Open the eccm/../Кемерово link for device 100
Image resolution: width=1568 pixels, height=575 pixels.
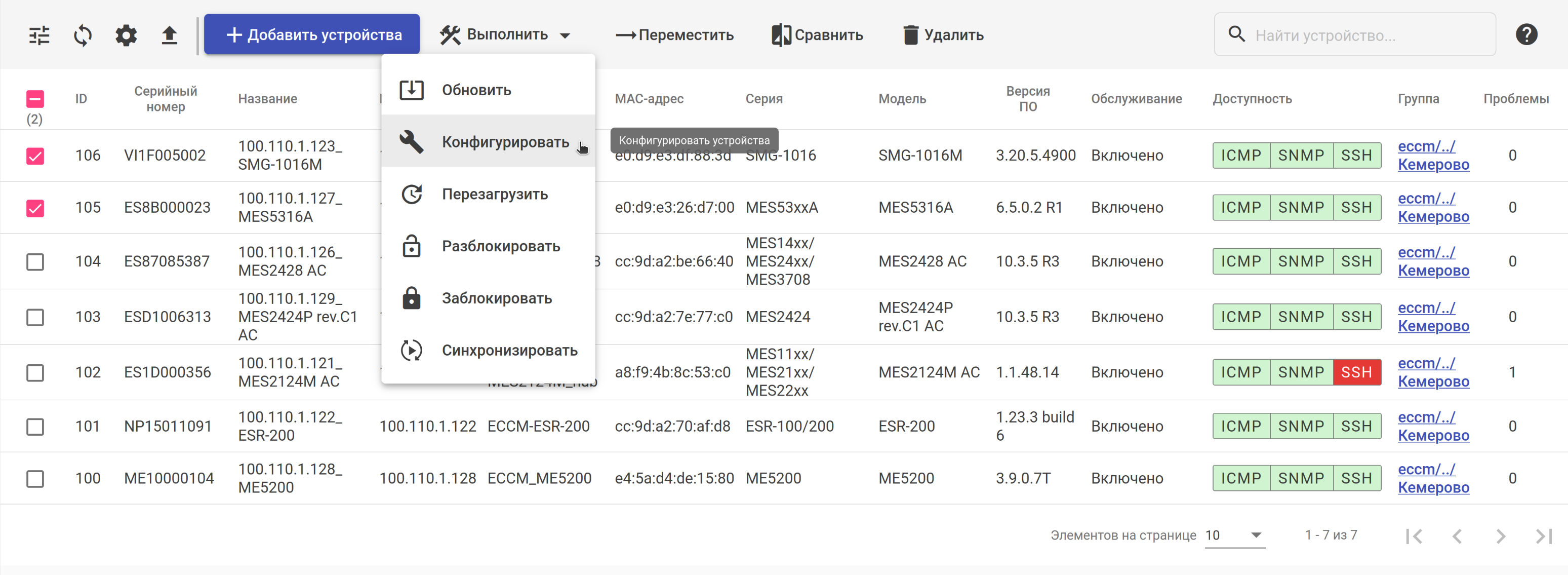[x=1433, y=479]
